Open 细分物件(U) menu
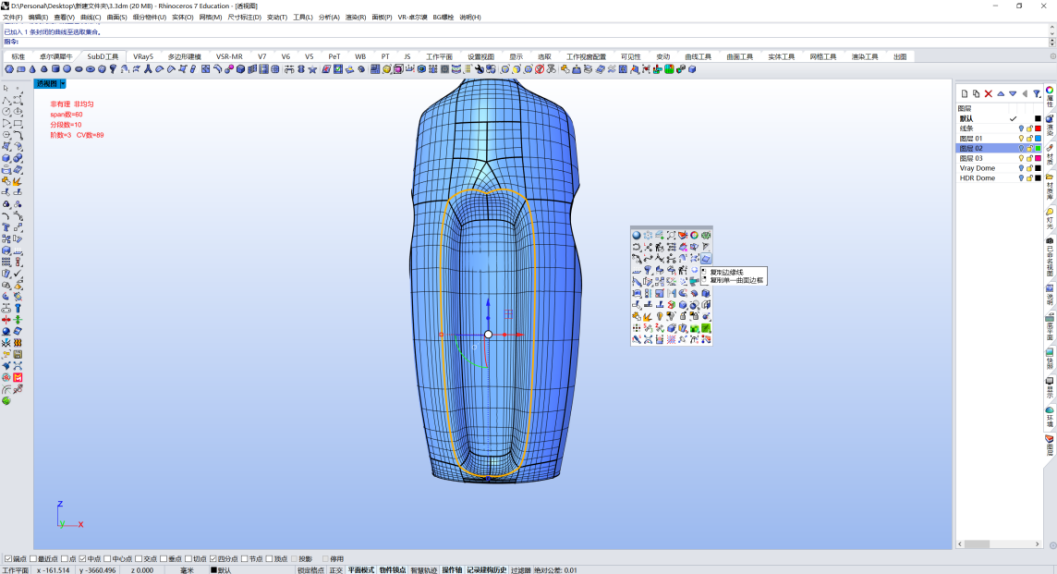Viewport: 1057px width, 574px height. (x=149, y=18)
